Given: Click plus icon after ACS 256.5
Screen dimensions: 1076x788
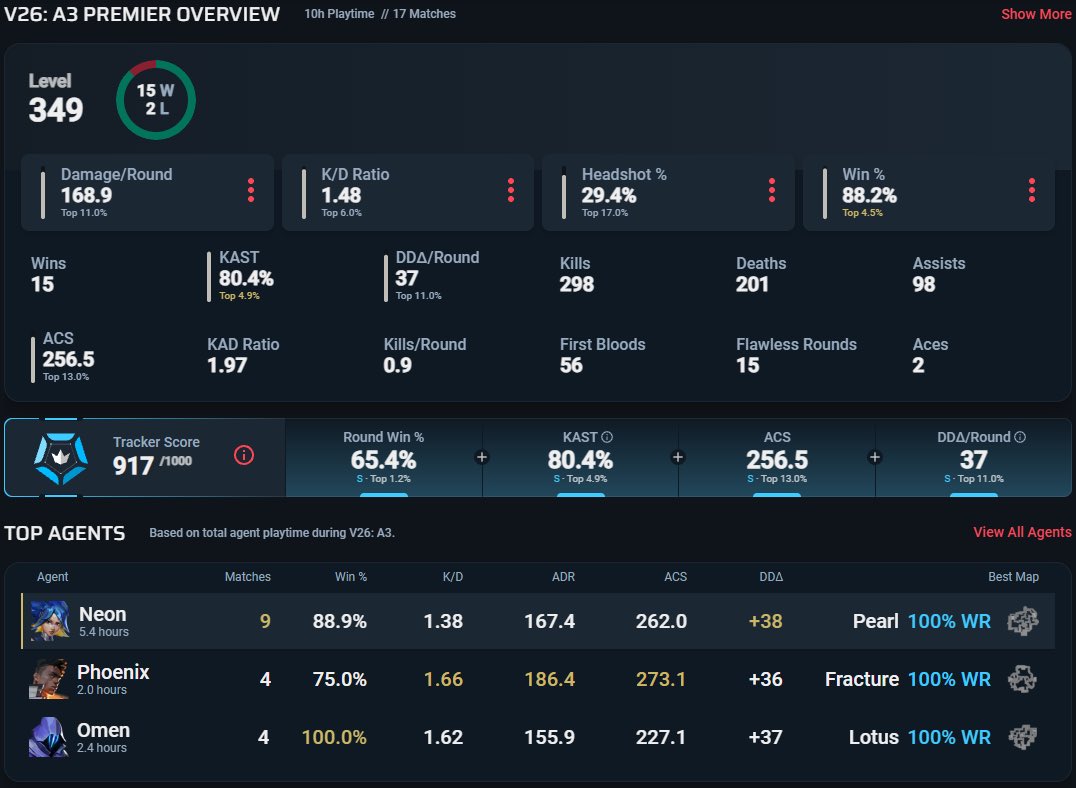Looking at the screenshot, I should [875, 457].
